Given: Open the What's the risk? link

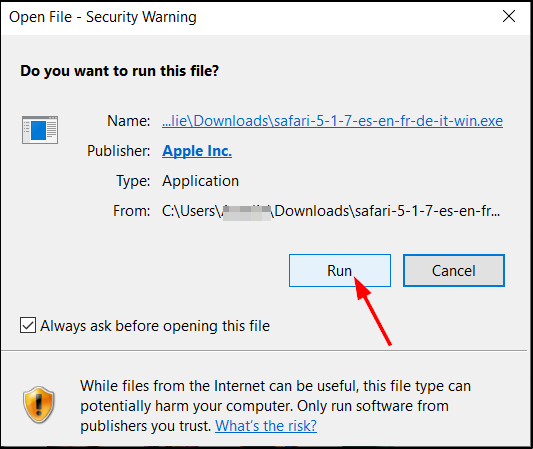Looking at the screenshot, I should pyautogui.click(x=266, y=426).
